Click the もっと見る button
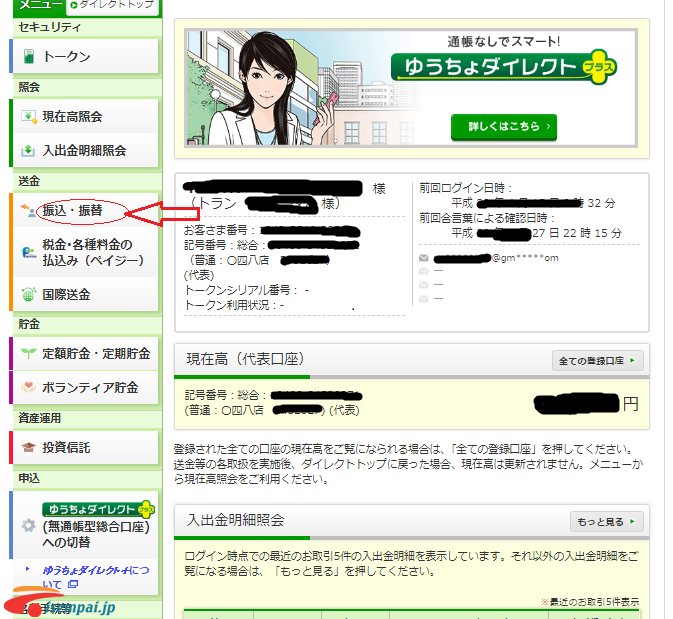Screen dimensions: 673x619 [606, 522]
